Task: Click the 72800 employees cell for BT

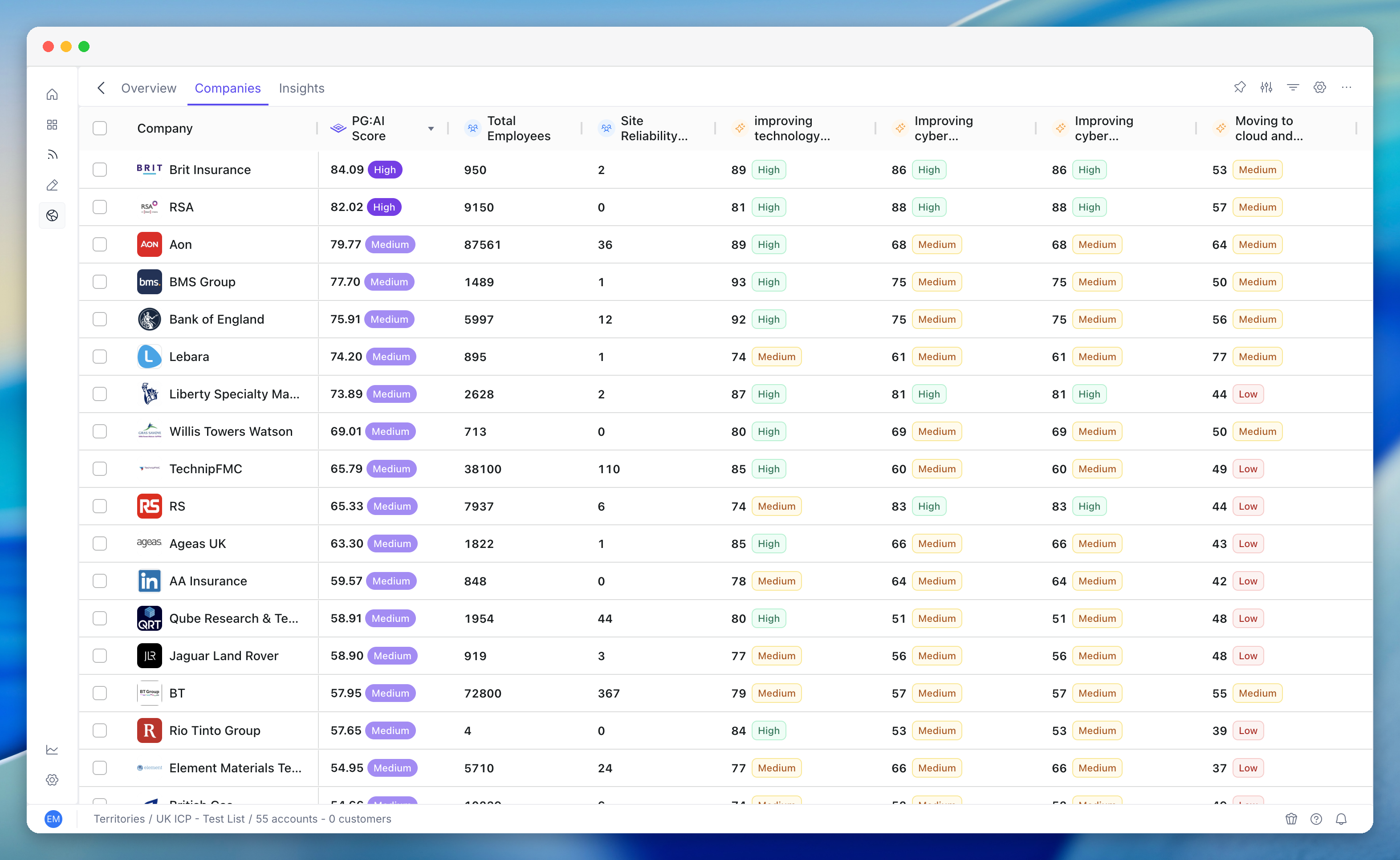Action: [x=482, y=694]
